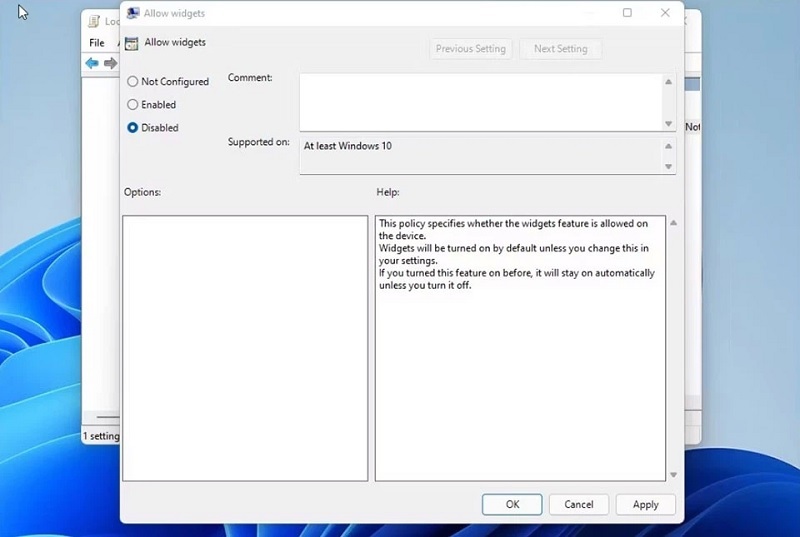
Task: Click inside the Comment text box
Action: 480,101
